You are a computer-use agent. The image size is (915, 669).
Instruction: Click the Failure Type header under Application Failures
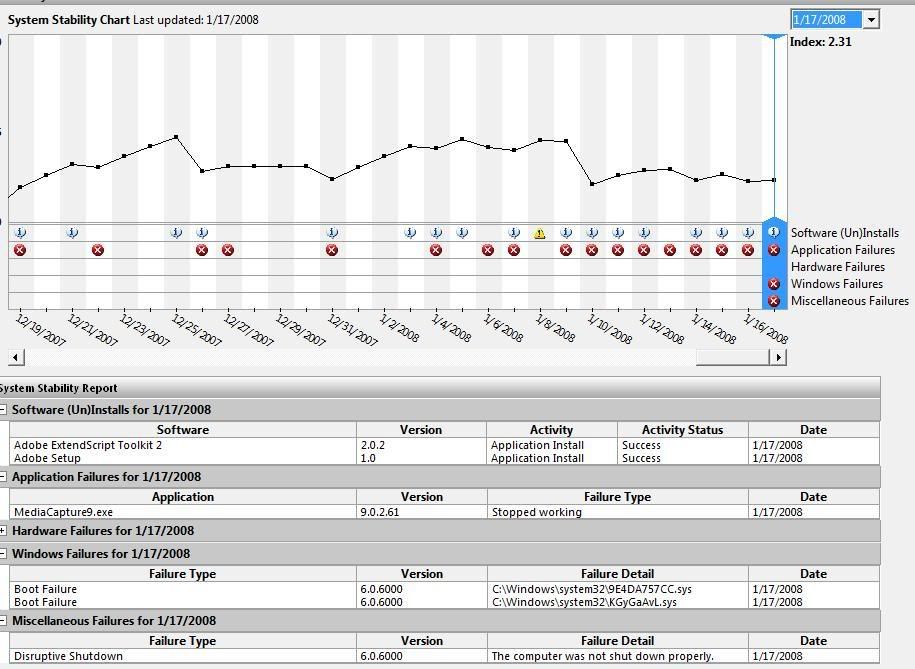click(x=617, y=497)
